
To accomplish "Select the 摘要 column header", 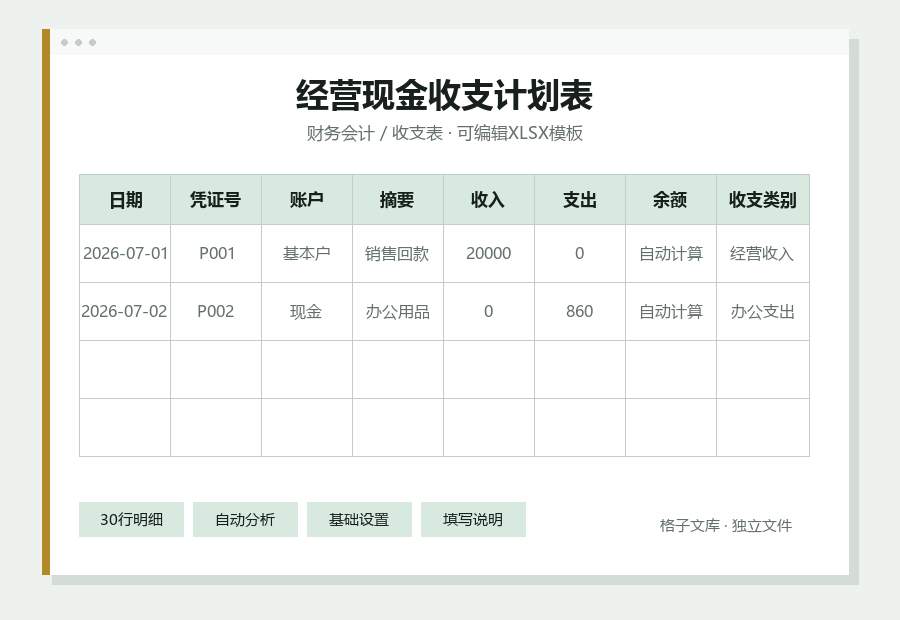I will tap(398, 200).
